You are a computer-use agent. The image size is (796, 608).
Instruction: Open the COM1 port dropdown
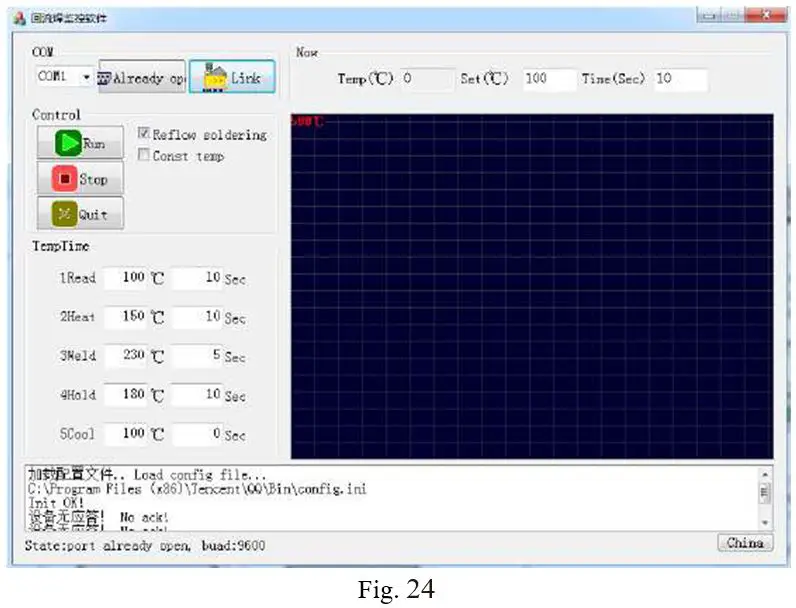[x=86, y=77]
